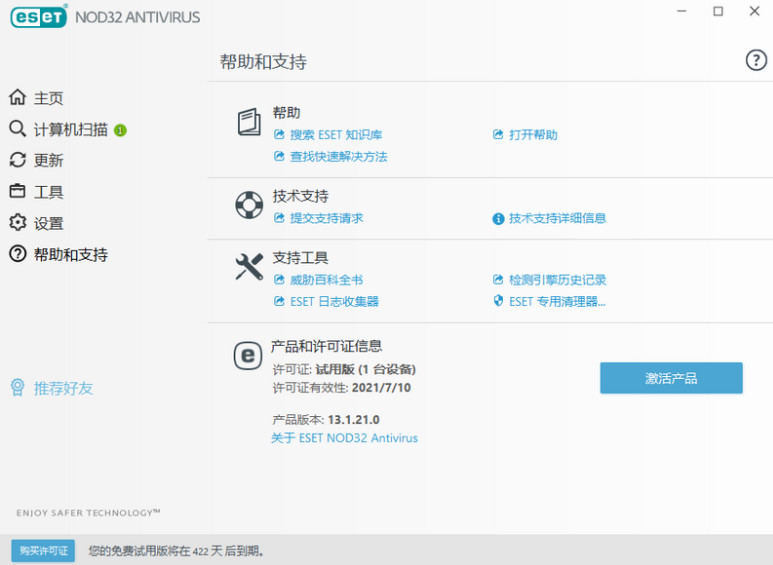Open 关于 ESET NOD32 Antivirus
The image size is (773, 565).
tap(344, 438)
